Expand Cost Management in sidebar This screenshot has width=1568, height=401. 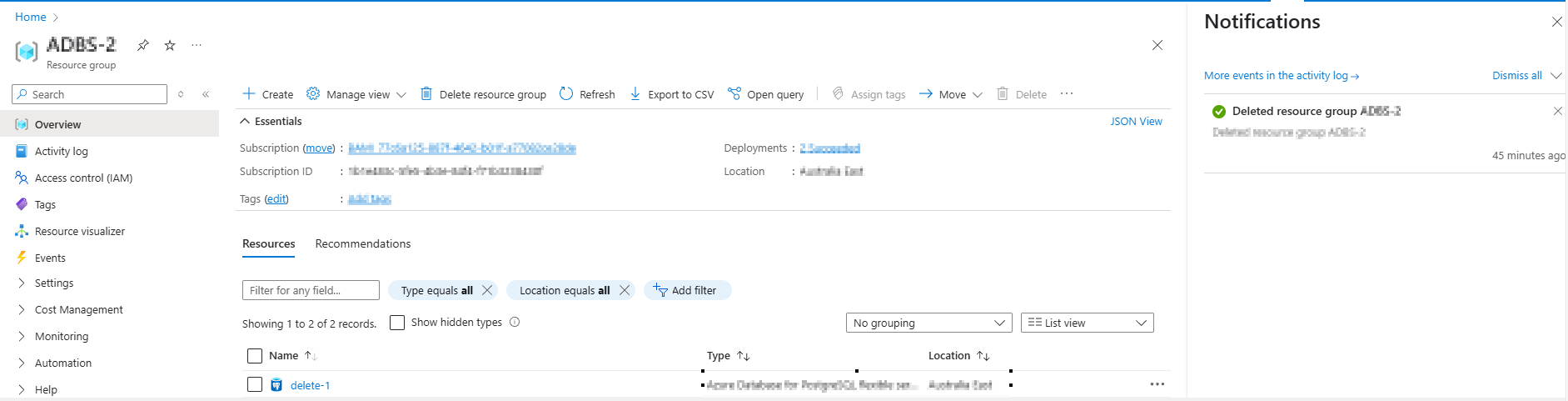[22, 310]
